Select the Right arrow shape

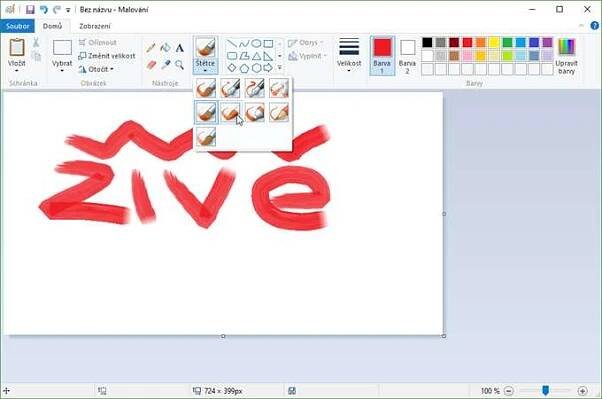(x=268, y=68)
